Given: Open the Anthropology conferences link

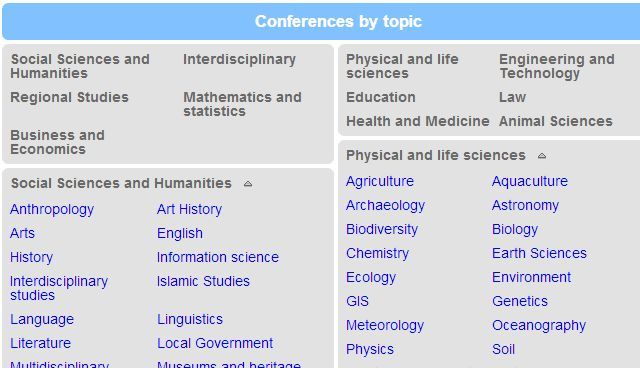Looking at the screenshot, I should (x=52, y=209).
